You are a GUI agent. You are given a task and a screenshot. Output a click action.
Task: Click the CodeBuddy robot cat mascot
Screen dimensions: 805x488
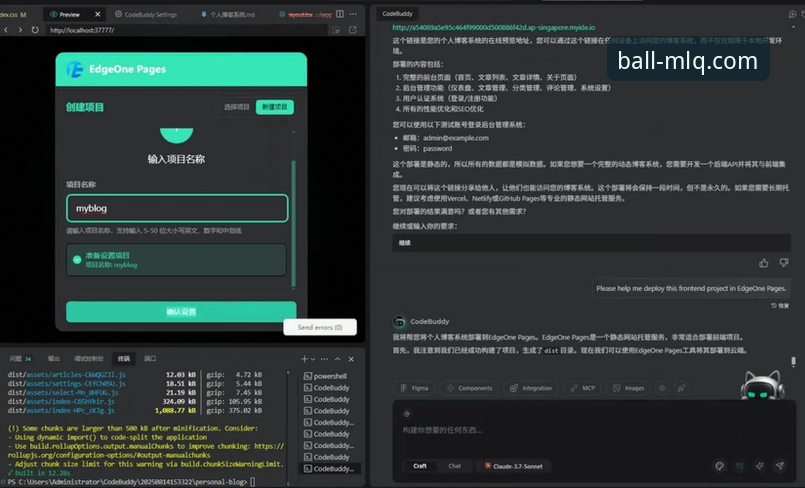click(763, 385)
